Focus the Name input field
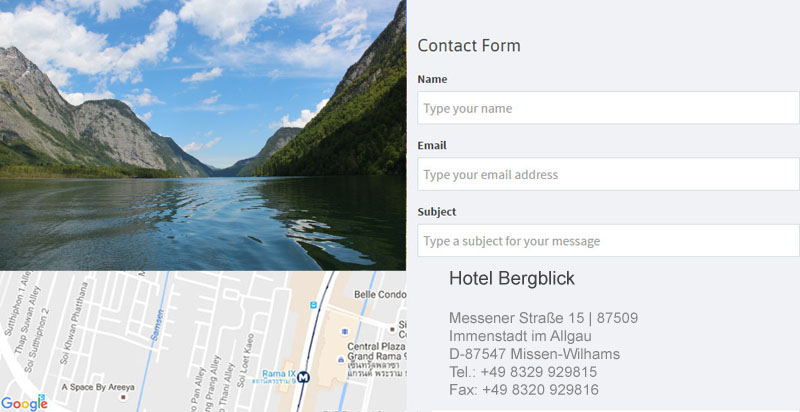The height and width of the screenshot is (412, 800). (608, 108)
